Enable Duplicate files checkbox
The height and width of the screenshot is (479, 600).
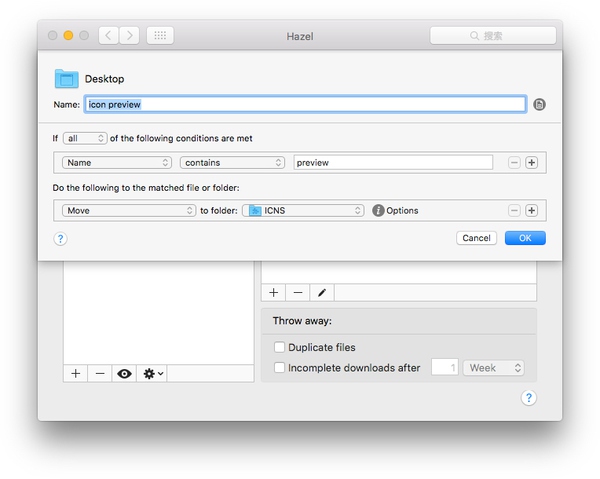click(279, 347)
